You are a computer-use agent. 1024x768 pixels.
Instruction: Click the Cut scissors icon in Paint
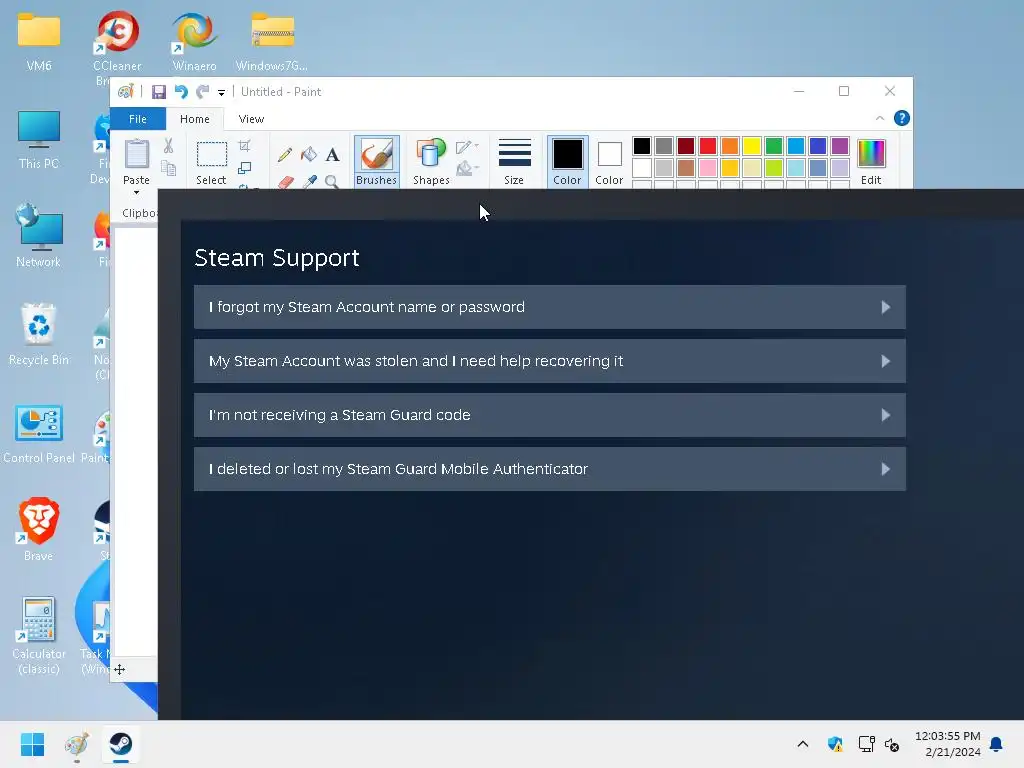(x=168, y=146)
